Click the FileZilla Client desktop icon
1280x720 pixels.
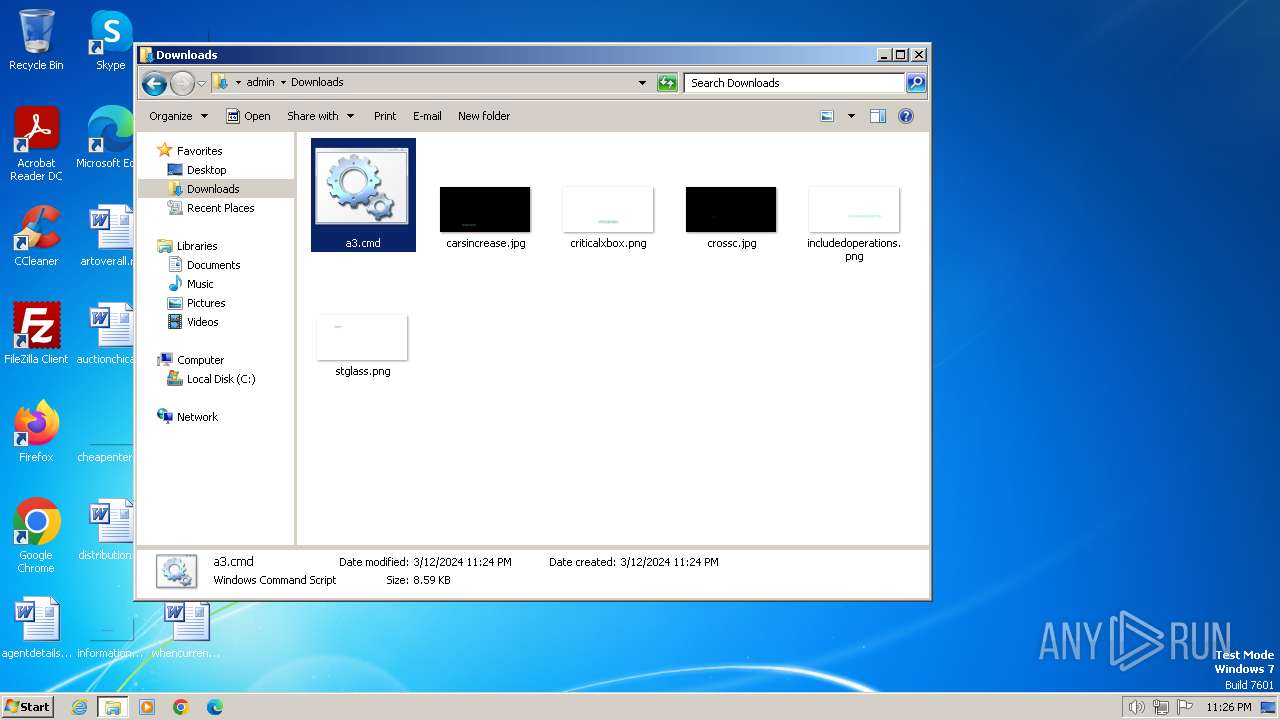coord(36,333)
